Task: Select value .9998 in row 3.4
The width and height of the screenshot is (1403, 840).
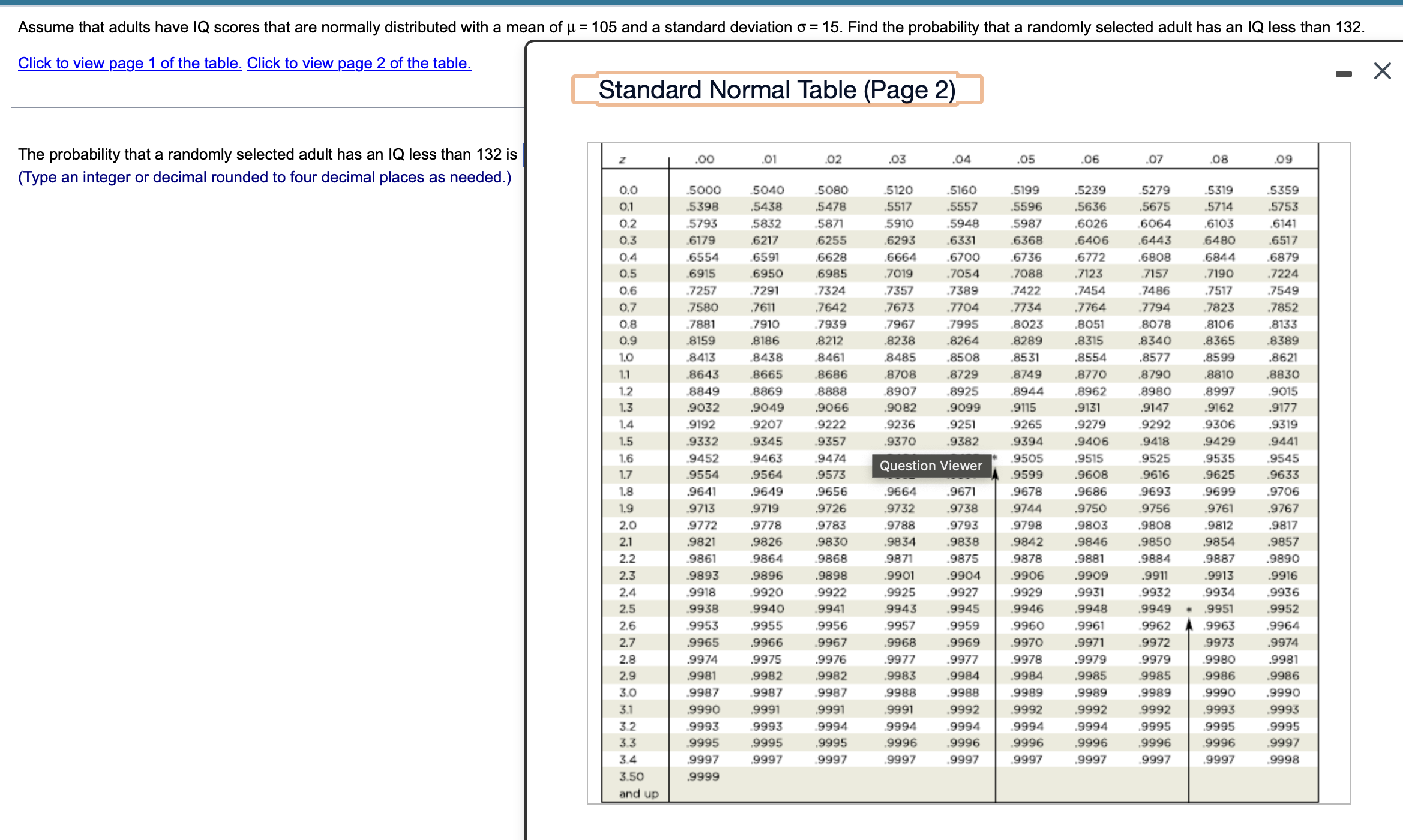Action: pyautogui.click(x=1284, y=760)
